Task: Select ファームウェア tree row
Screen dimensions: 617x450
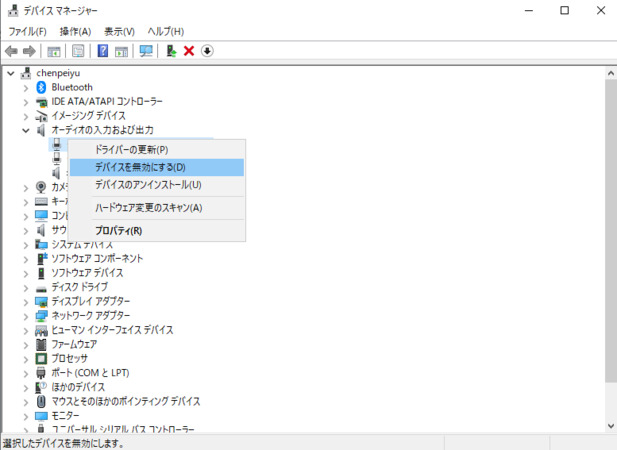Action: tap(74, 345)
